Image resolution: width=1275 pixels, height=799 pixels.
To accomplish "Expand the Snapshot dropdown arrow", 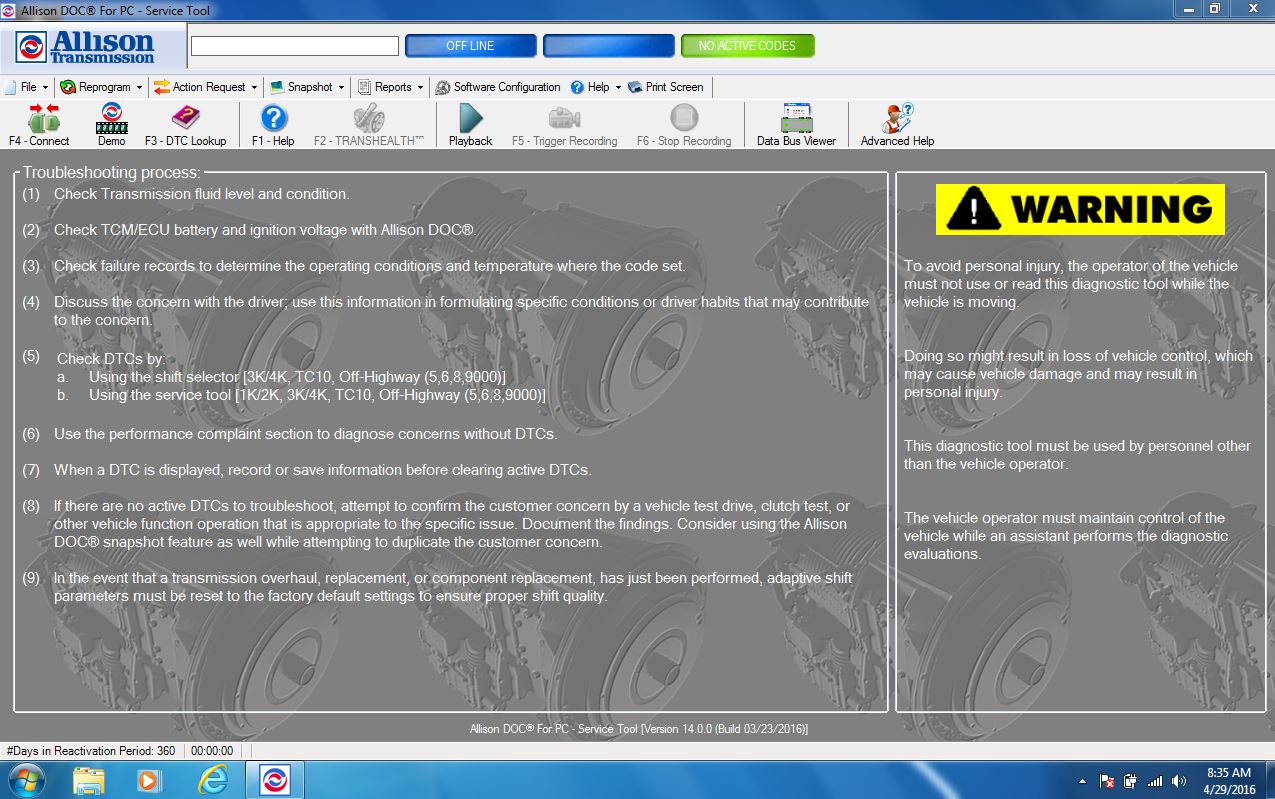I will pos(341,88).
